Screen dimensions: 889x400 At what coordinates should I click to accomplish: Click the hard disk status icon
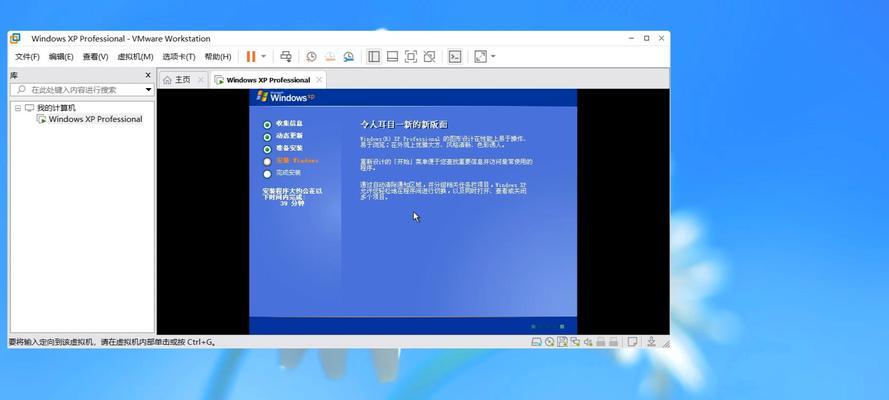pyautogui.click(x=536, y=342)
